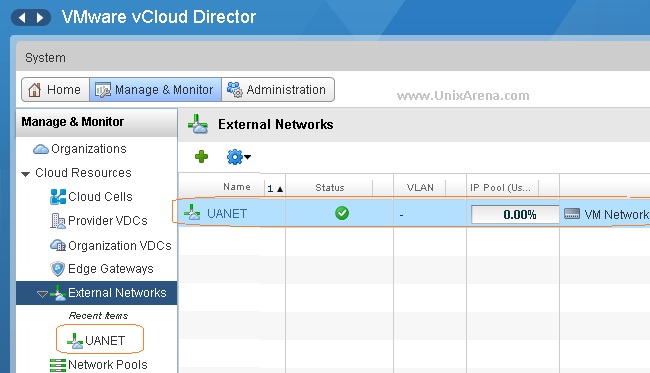
Task: Click the 0.00% IP pool usage bar
Action: [515, 214]
